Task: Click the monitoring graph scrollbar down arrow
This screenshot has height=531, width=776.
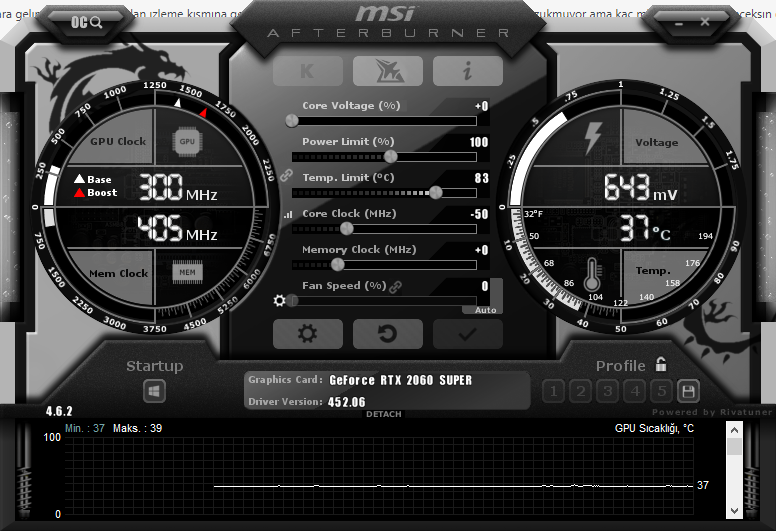Action: point(734,511)
